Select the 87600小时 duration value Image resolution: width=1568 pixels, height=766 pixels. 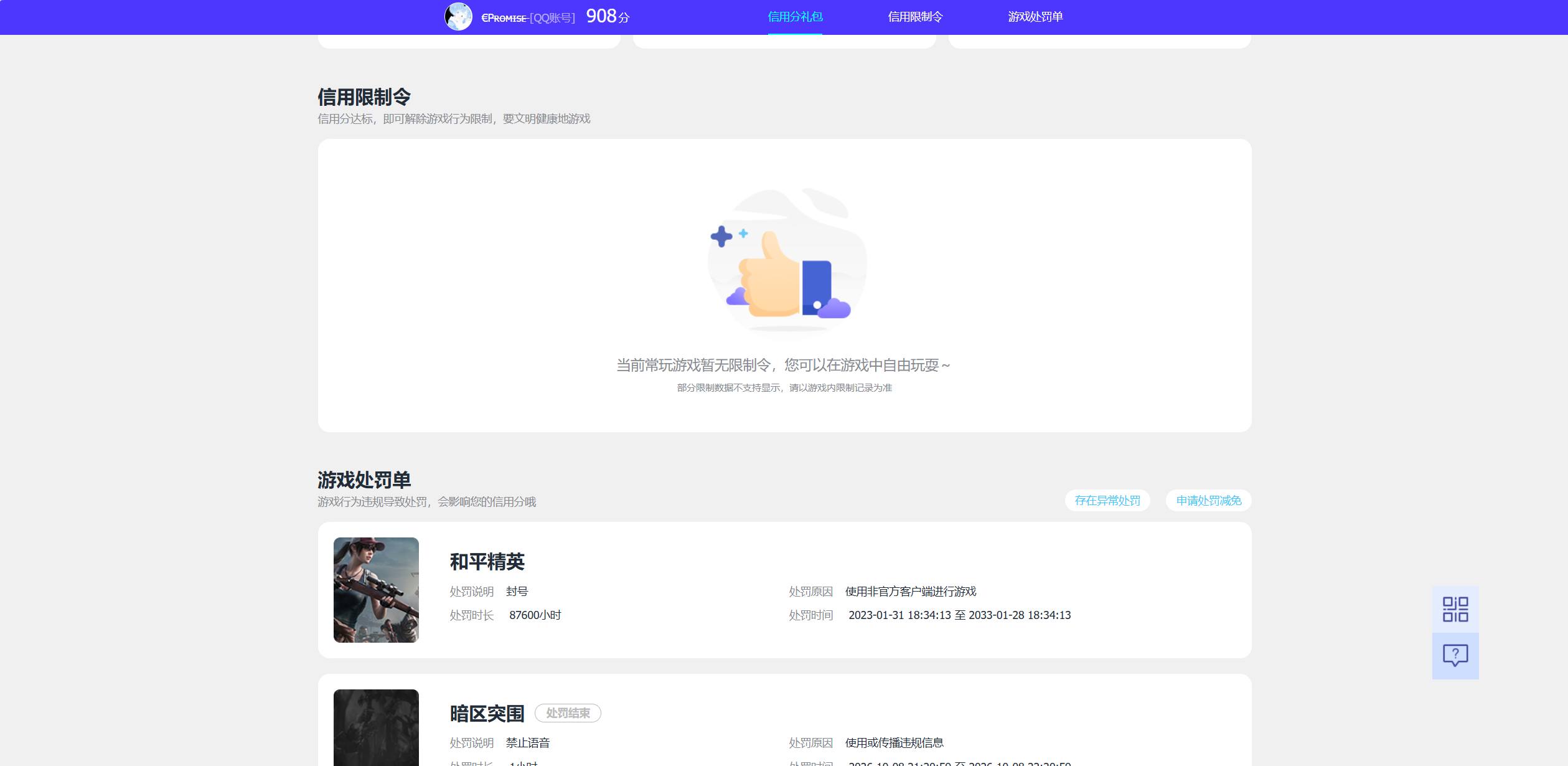[x=535, y=615]
